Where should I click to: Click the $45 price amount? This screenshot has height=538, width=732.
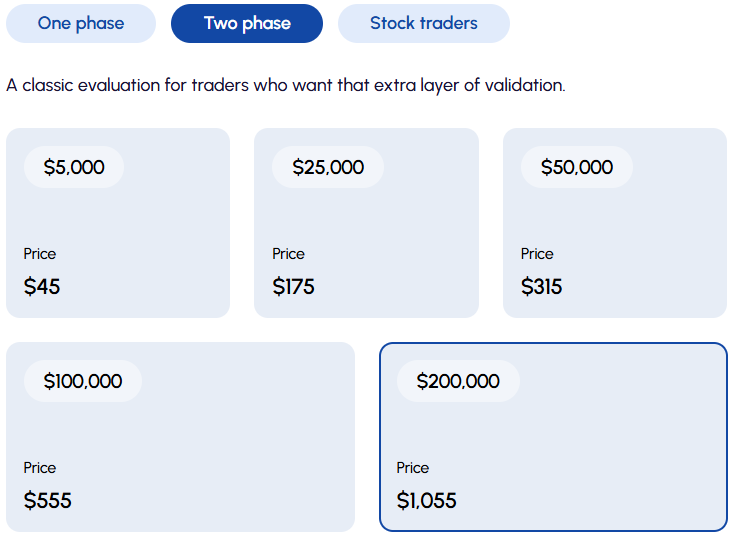click(x=42, y=287)
